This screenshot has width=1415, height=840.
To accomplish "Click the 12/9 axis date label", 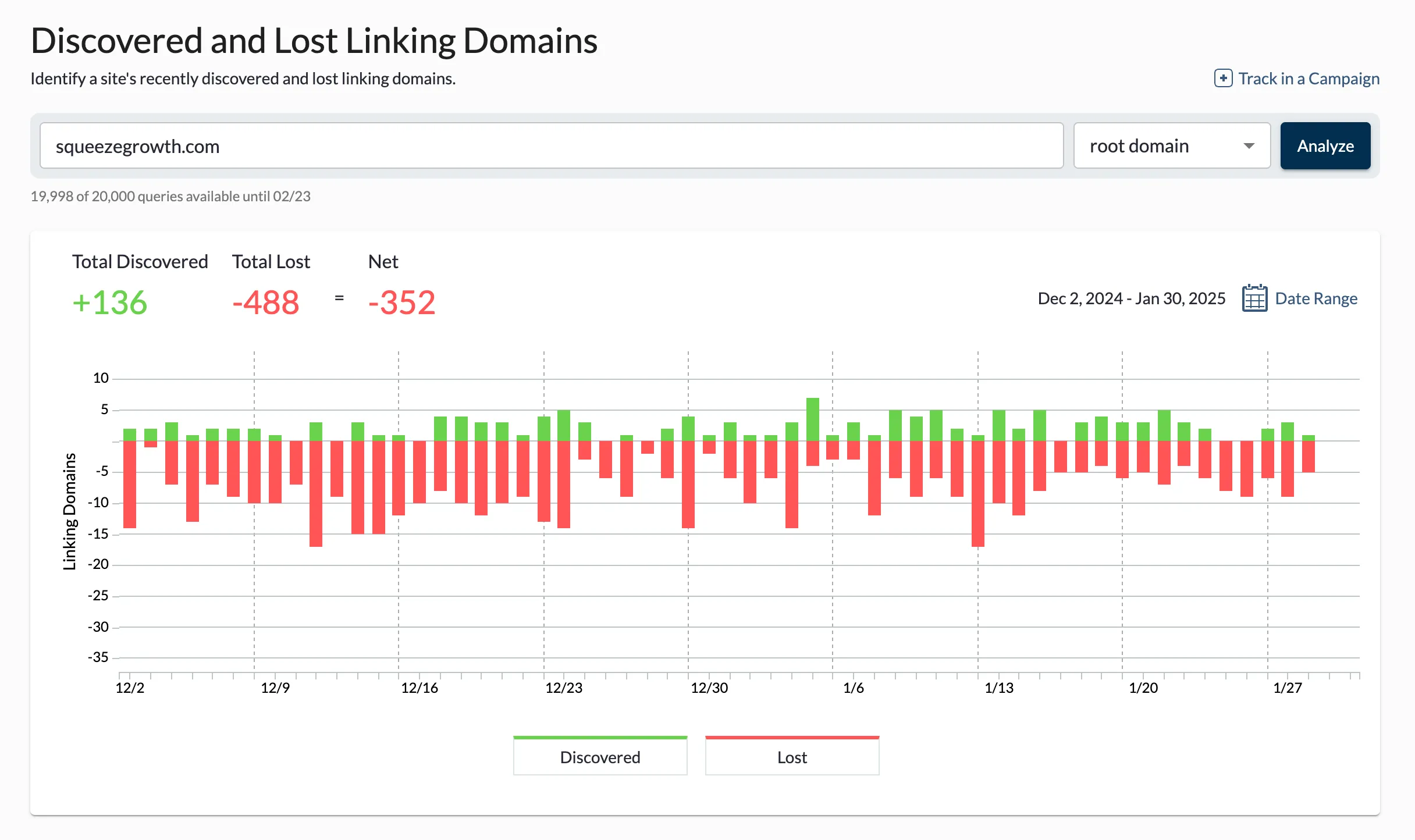I will coord(275,688).
